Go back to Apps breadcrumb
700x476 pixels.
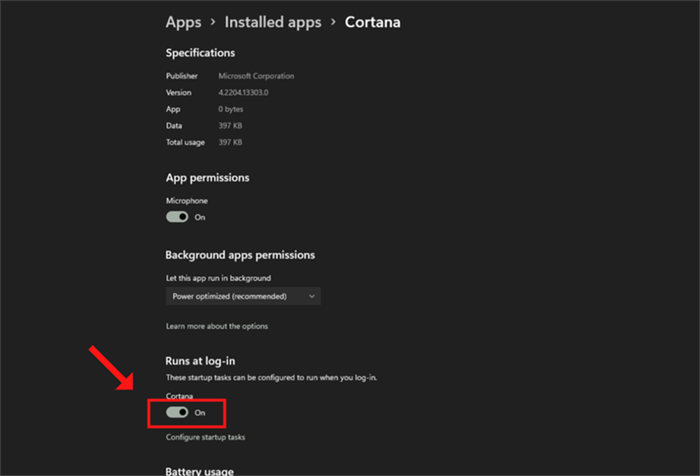(x=183, y=22)
